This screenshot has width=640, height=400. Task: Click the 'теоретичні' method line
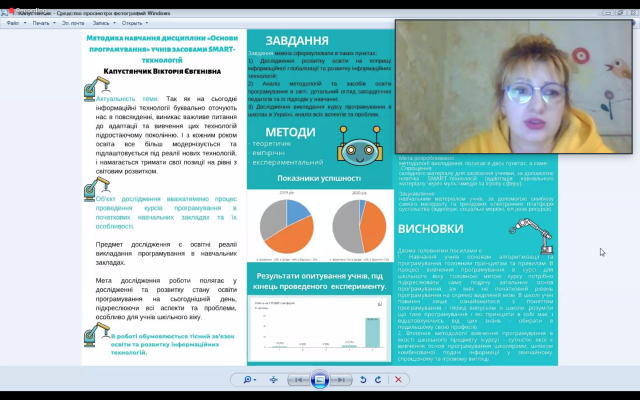(x=270, y=144)
